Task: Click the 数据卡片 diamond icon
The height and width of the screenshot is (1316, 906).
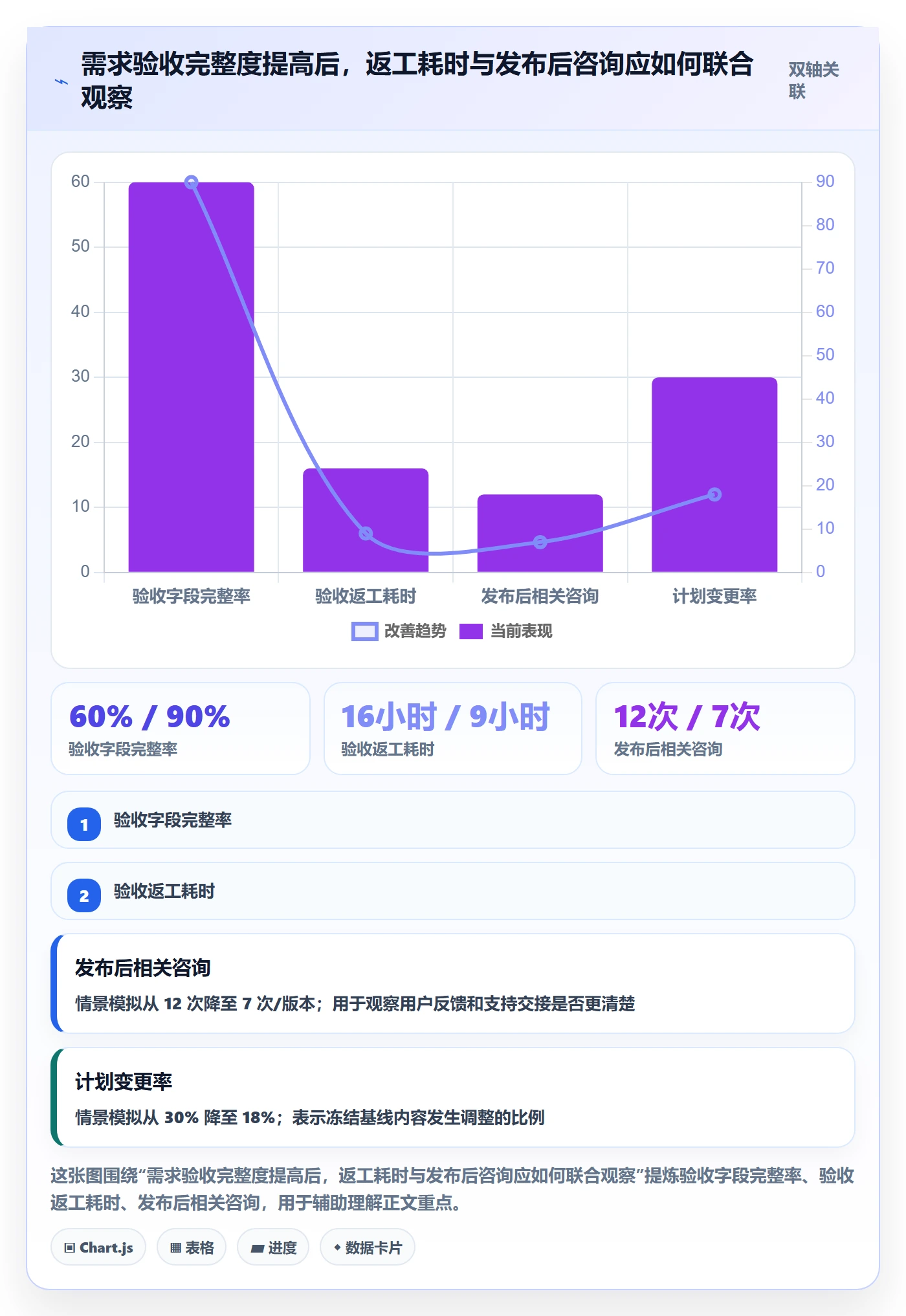Action: tap(337, 1247)
